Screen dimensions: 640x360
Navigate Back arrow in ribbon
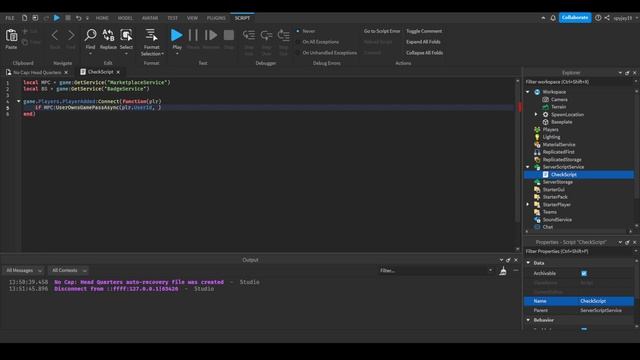[x=55, y=35]
